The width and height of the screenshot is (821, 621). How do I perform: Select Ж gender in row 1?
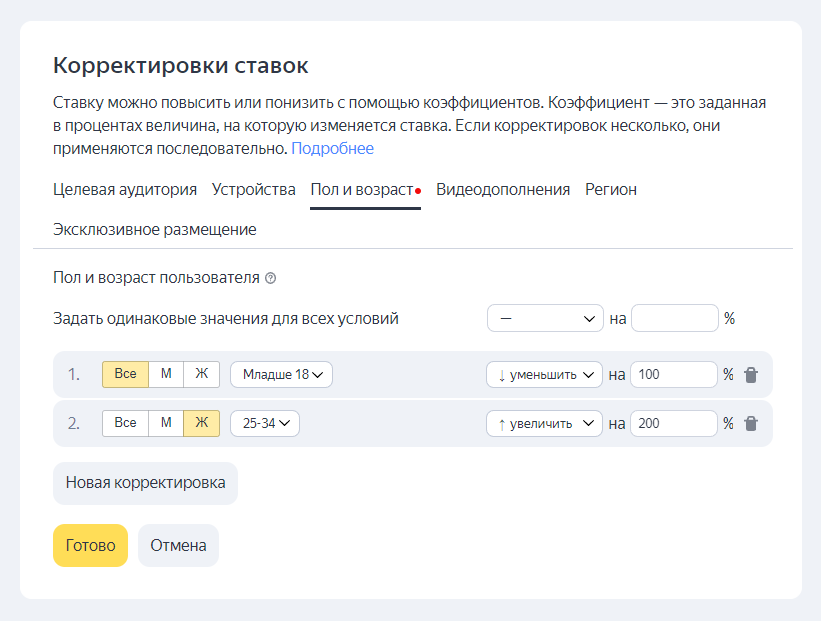(x=201, y=374)
